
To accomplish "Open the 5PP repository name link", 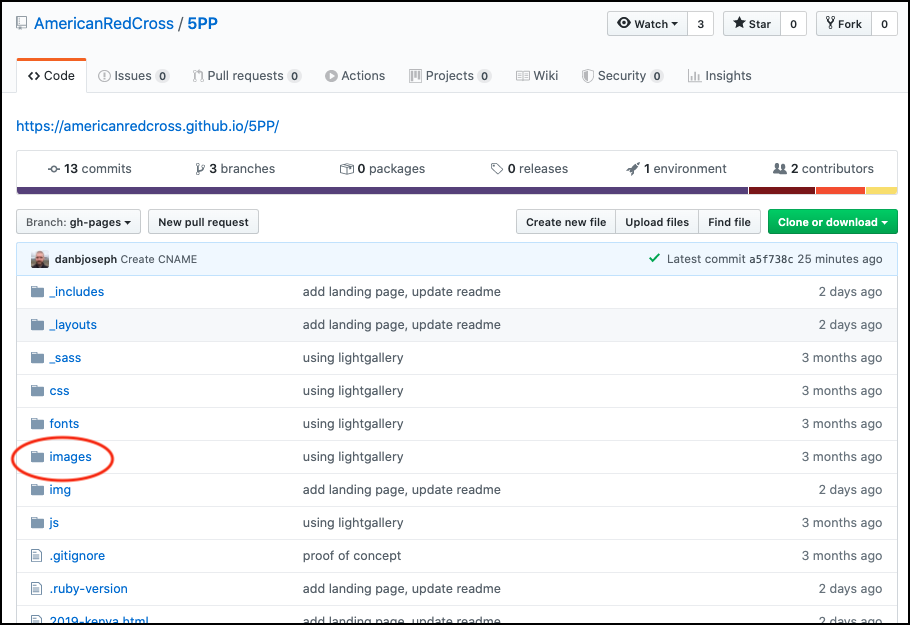I will click(x=203, y=23).
